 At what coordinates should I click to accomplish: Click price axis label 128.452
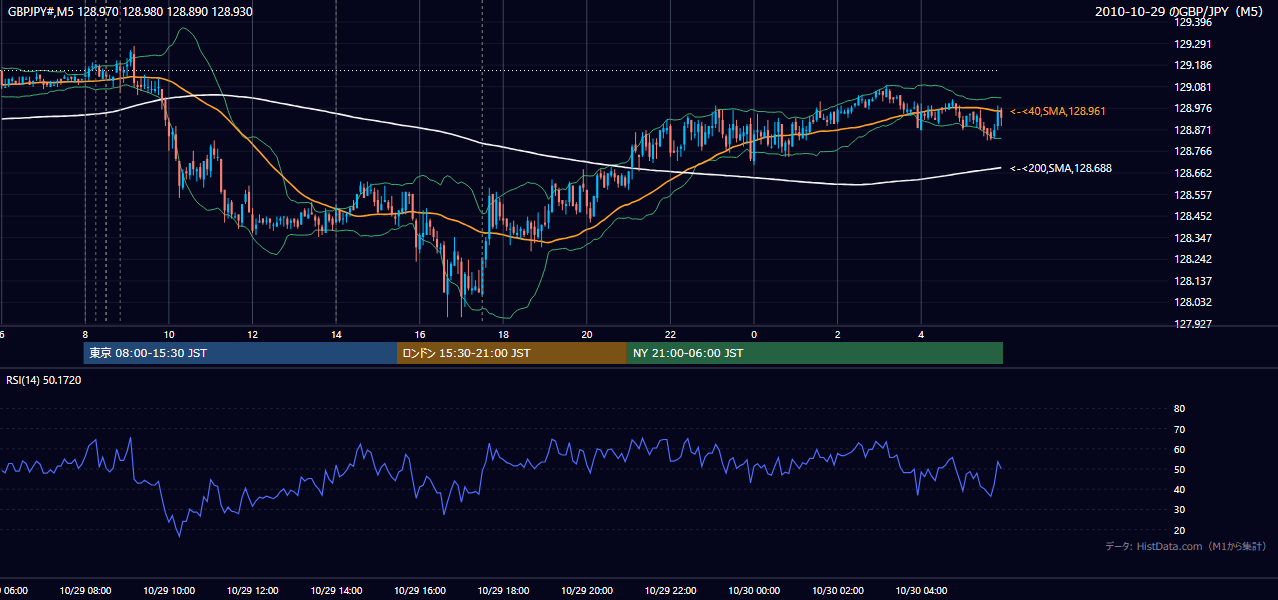tap(1192, 216)
